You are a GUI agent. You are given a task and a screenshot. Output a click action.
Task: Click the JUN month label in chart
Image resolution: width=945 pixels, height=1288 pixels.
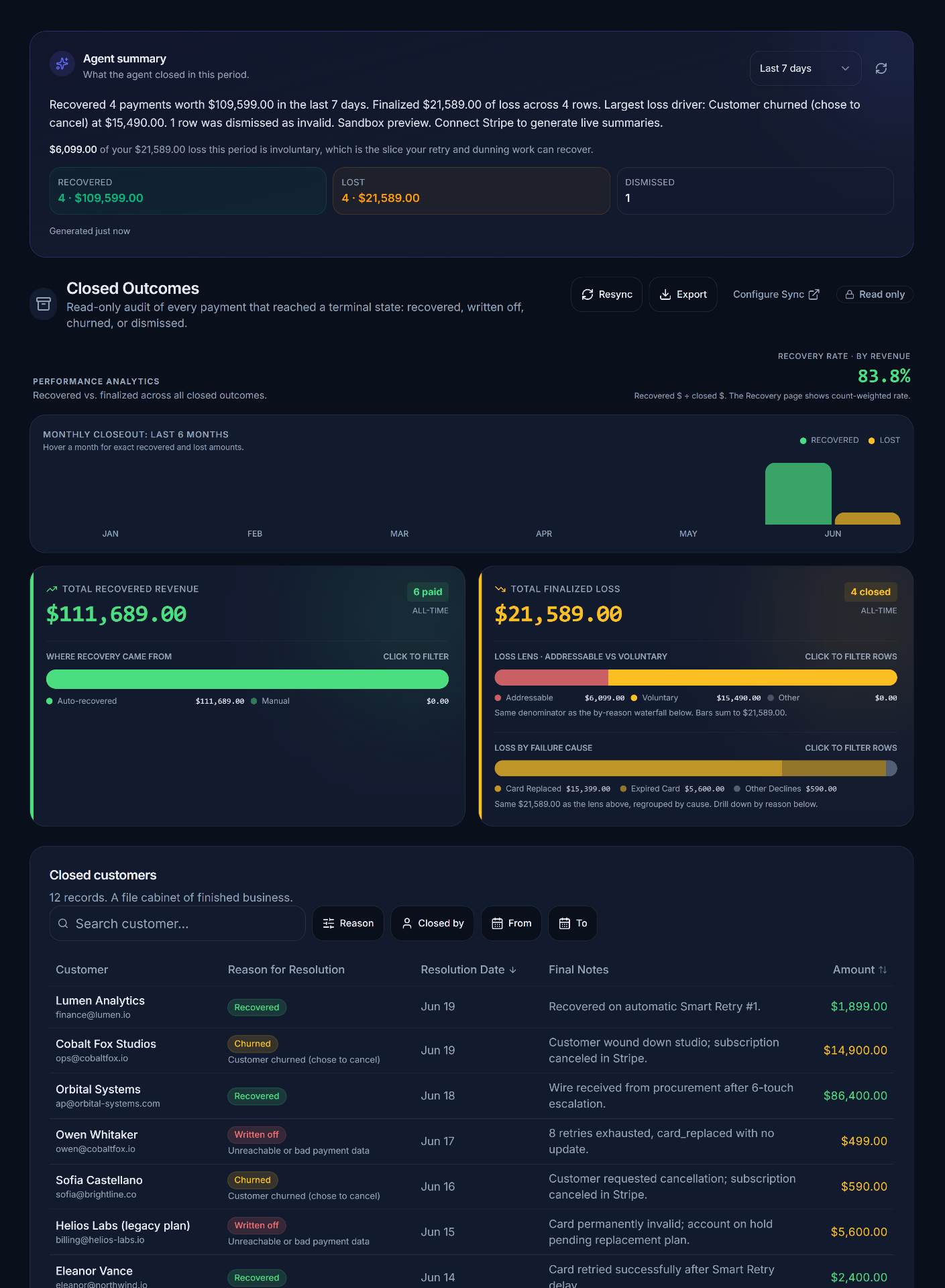pyautogui.click(x=832, y=534)
